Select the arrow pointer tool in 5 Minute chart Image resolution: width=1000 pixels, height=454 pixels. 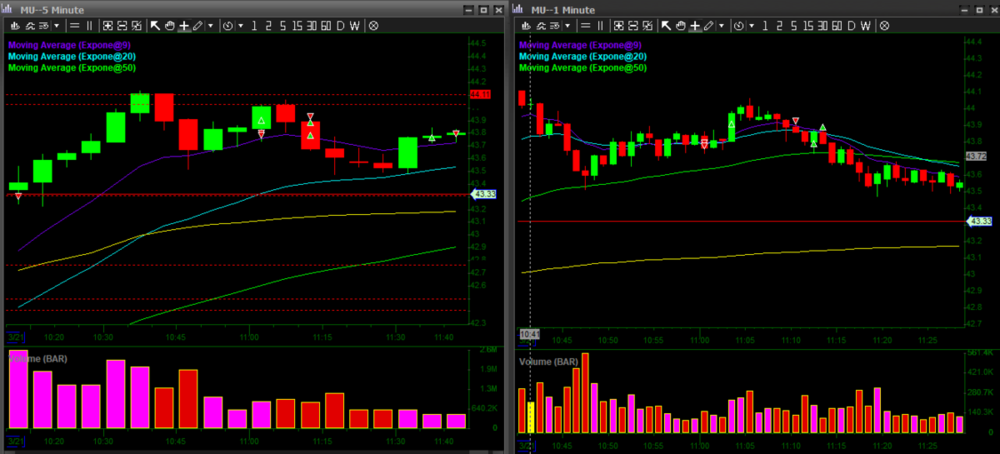[153, 24]
